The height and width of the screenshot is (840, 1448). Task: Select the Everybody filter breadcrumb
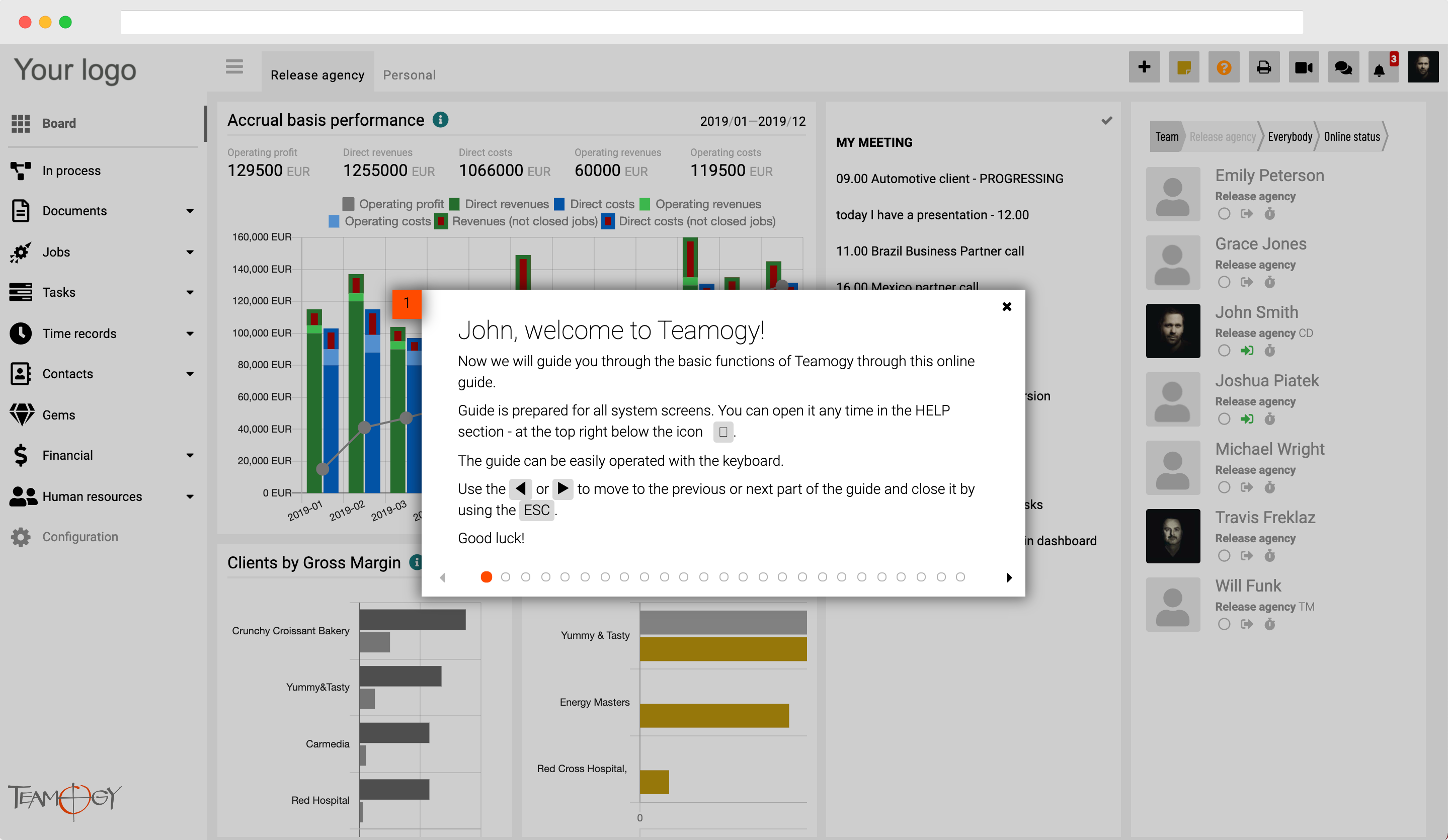click(x=1290, y=137)
